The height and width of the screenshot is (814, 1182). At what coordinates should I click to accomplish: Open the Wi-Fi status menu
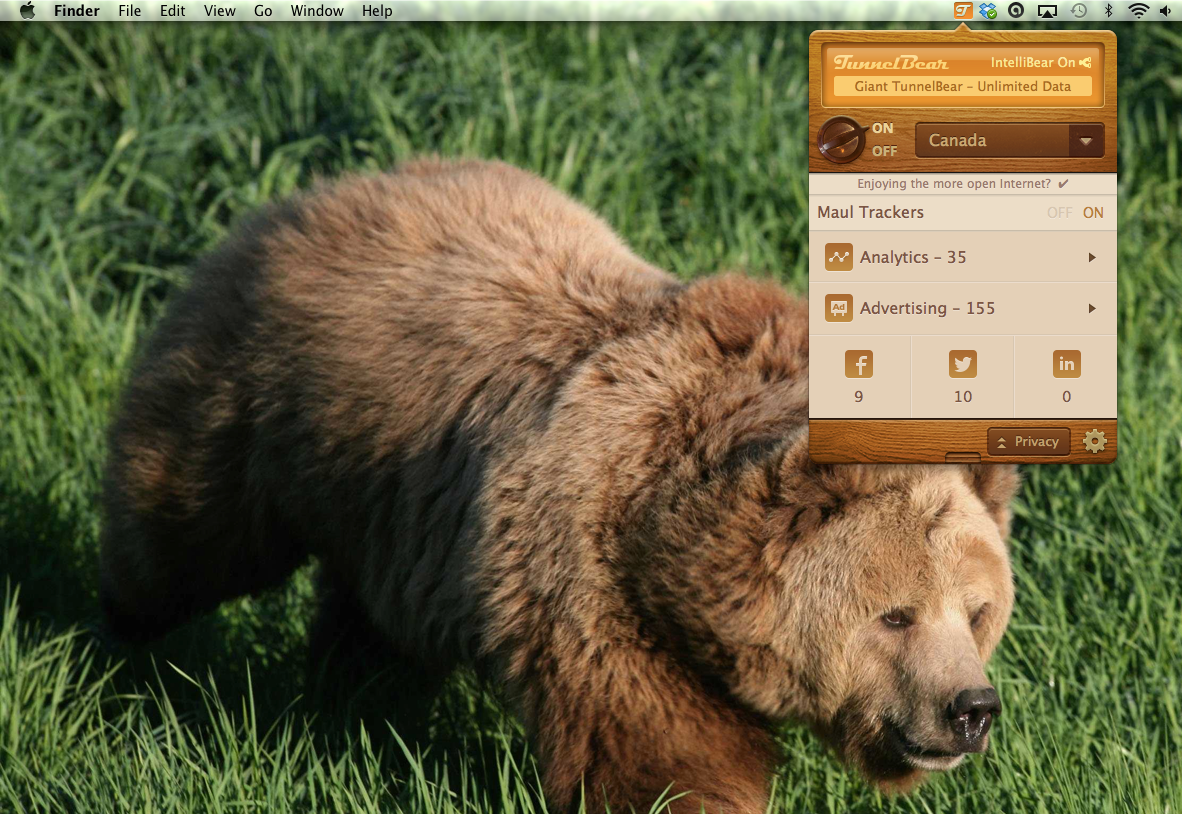point(1138,11)
